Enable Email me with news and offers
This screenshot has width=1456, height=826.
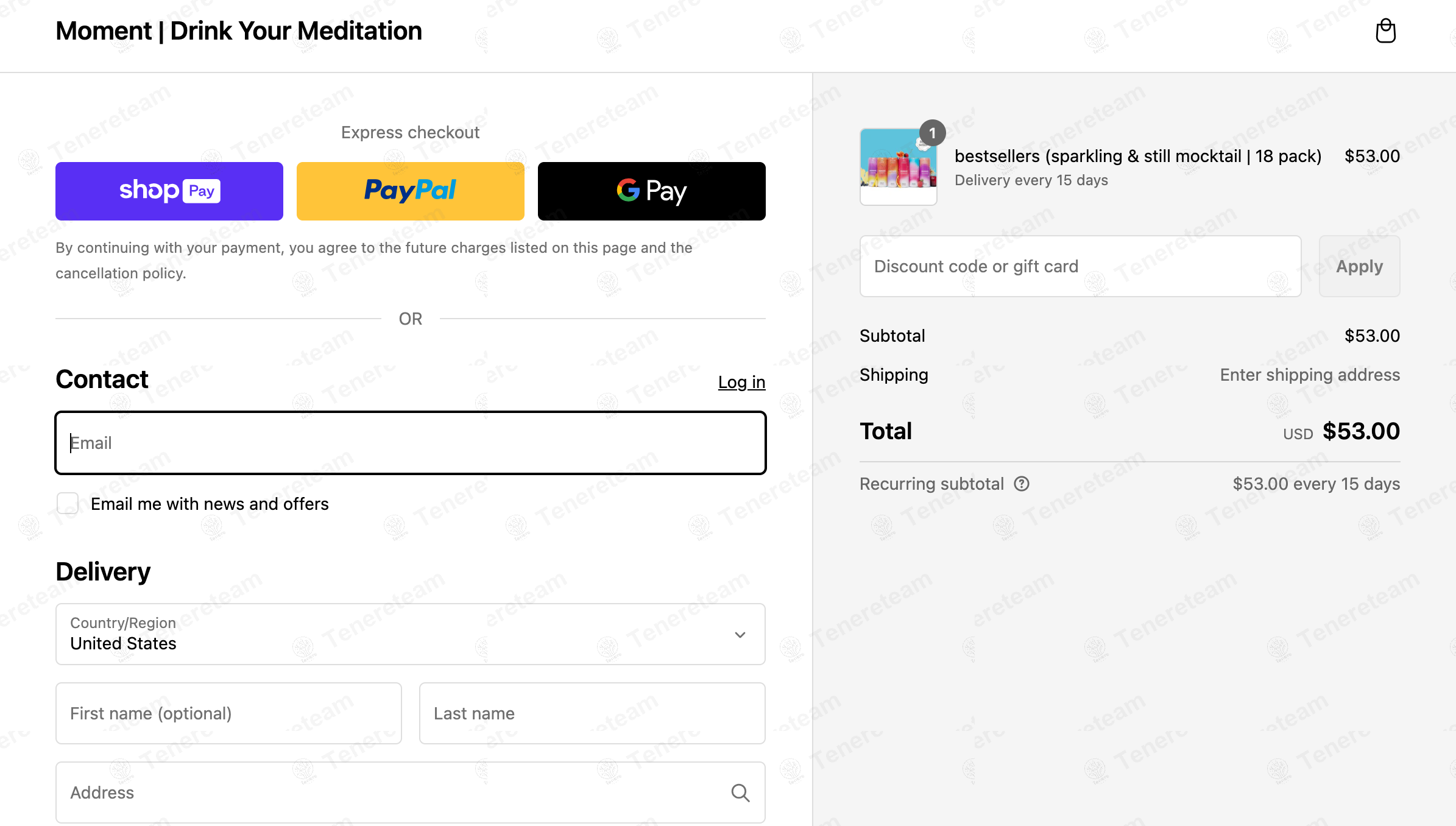click(68, 504)
